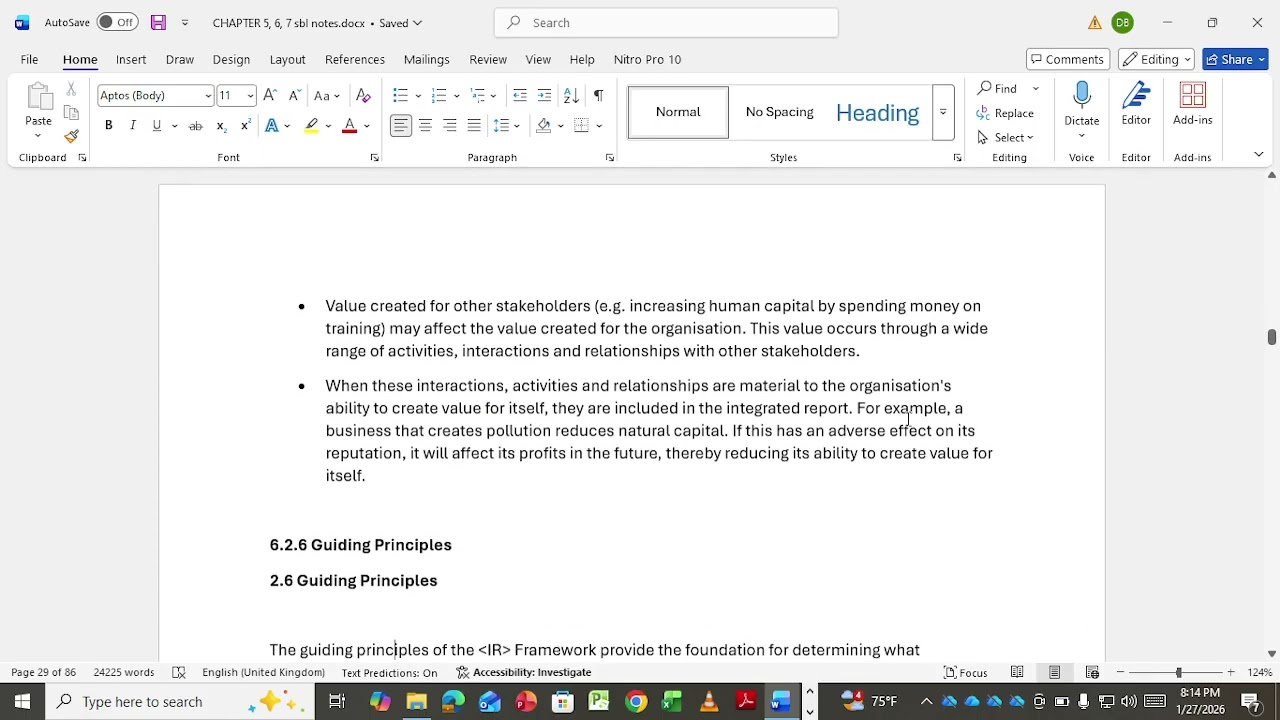This screenshot has height=720, width=1280.
Task: Activate the Format Painter brush
Action: click(x=71, y=136)
